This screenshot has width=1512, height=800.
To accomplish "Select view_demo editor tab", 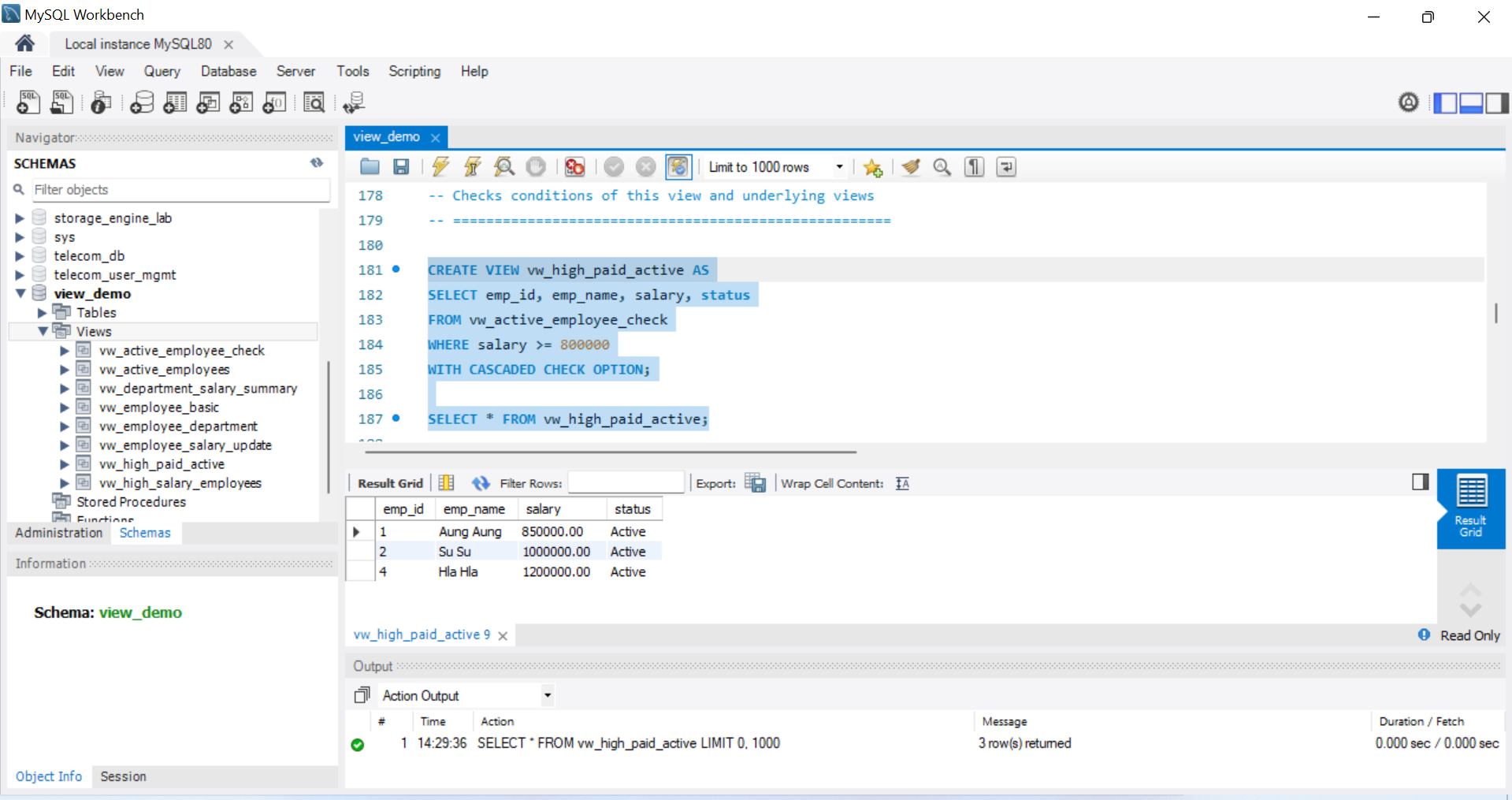I will (x=387, y=136).
